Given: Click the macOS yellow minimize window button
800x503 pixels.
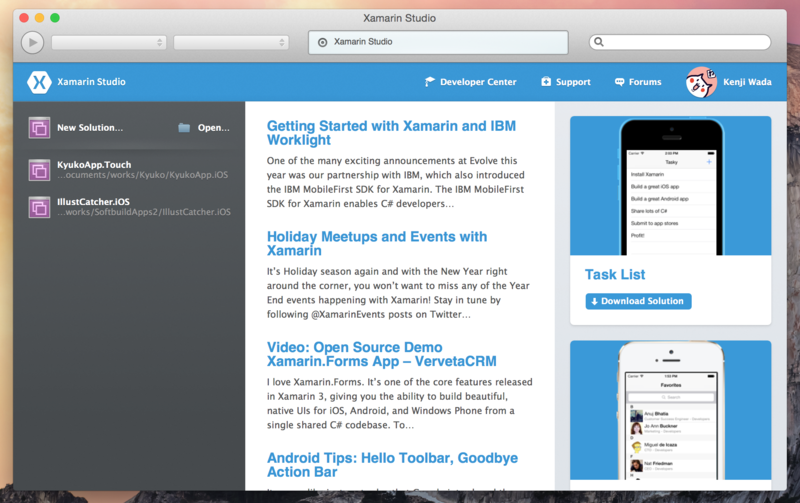Looking at the screenshot, I should 39,18.
